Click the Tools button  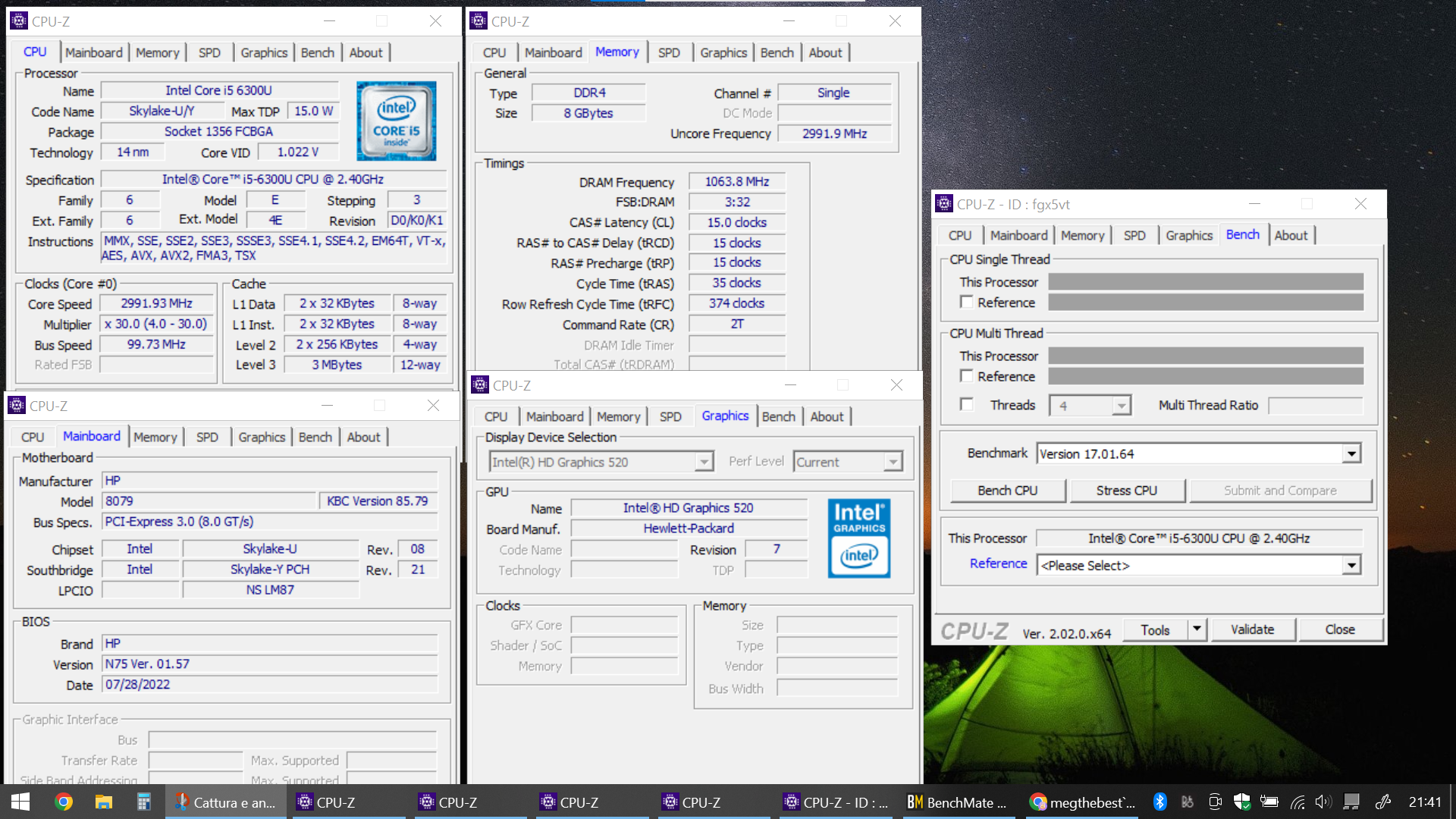1155,629
